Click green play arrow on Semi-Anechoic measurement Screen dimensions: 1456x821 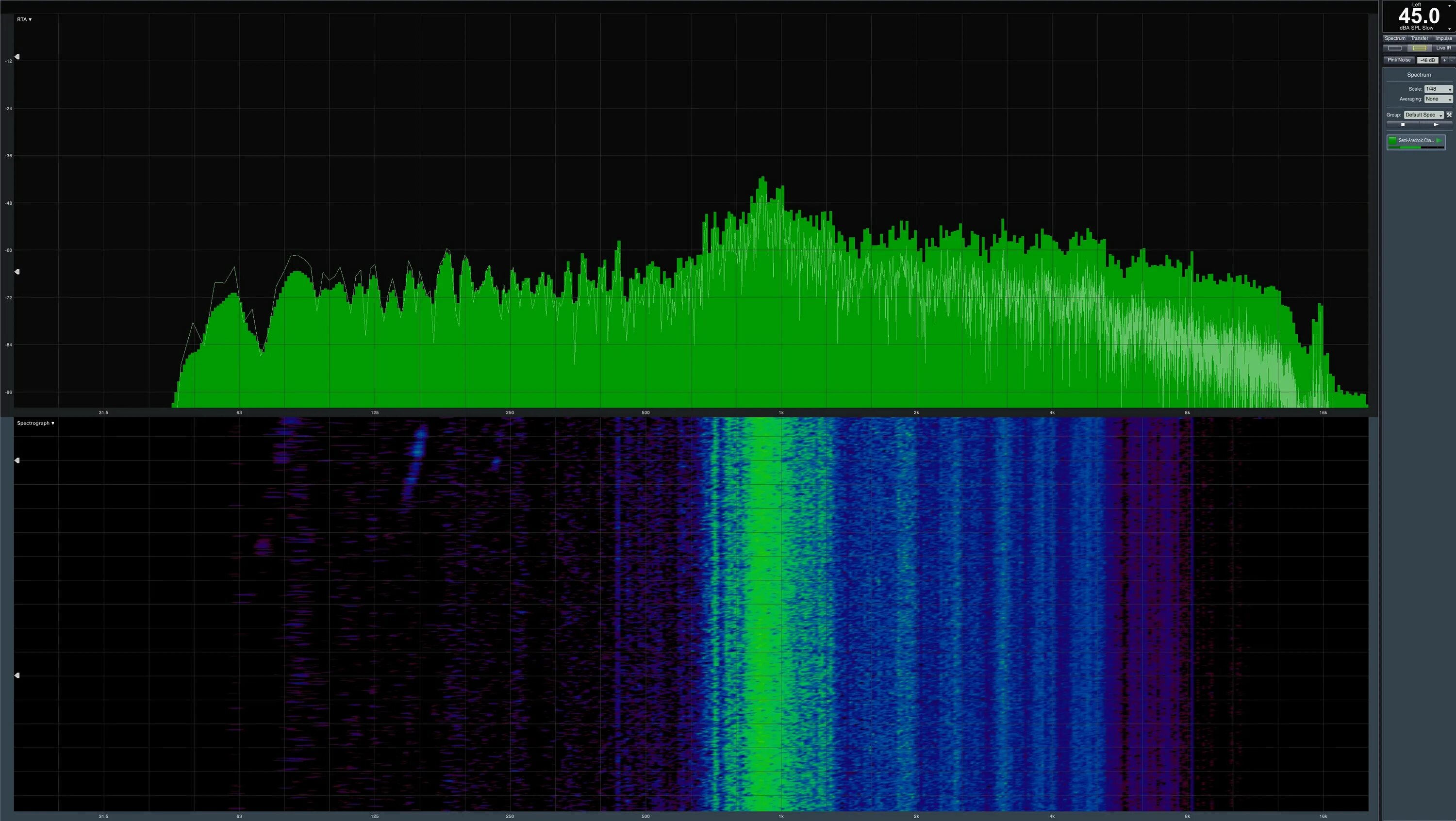[x=1439, y=141]
